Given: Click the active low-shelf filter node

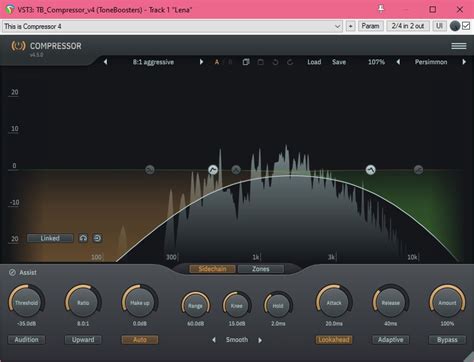Looking at the screenshot, I should [213, 170].
